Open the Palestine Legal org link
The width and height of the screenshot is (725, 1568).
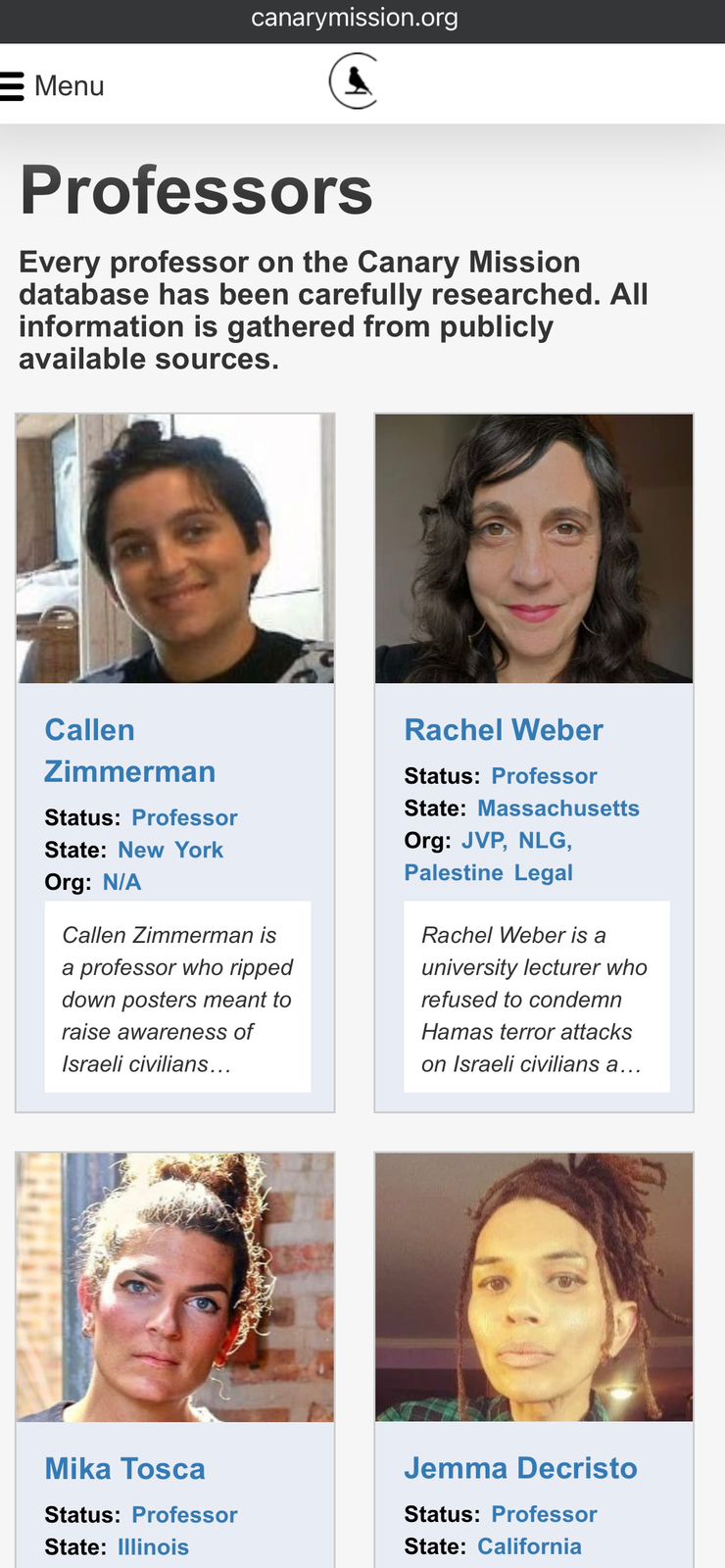(x=488, y=873)
